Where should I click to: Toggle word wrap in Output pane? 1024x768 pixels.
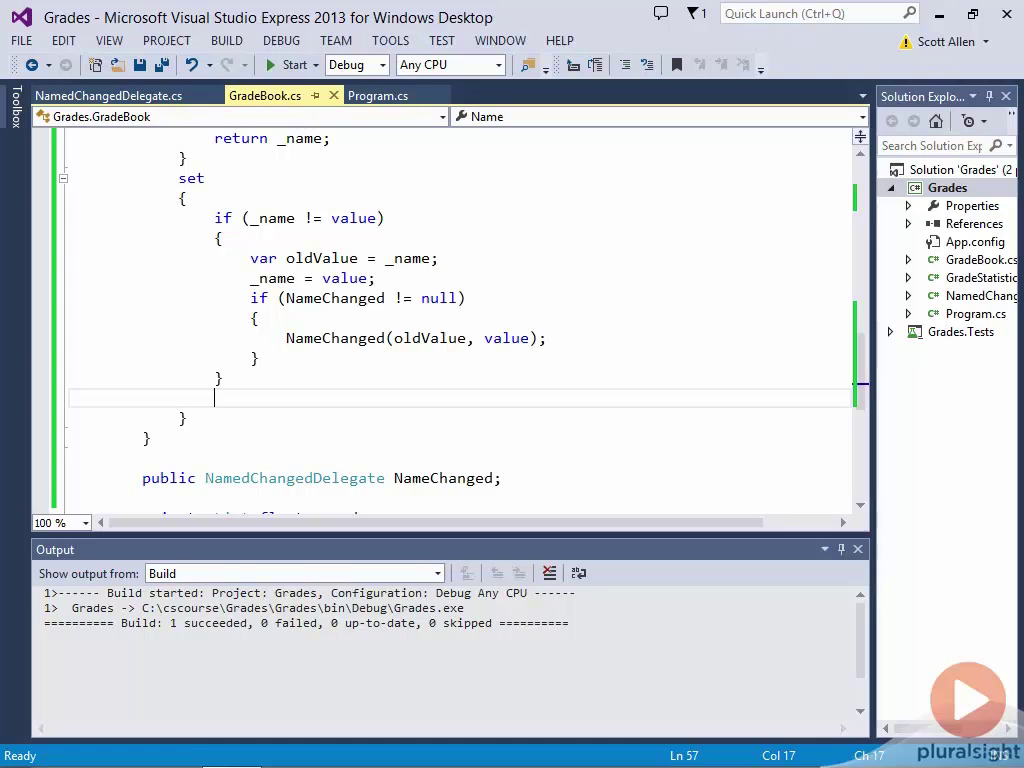click(579, 573)
